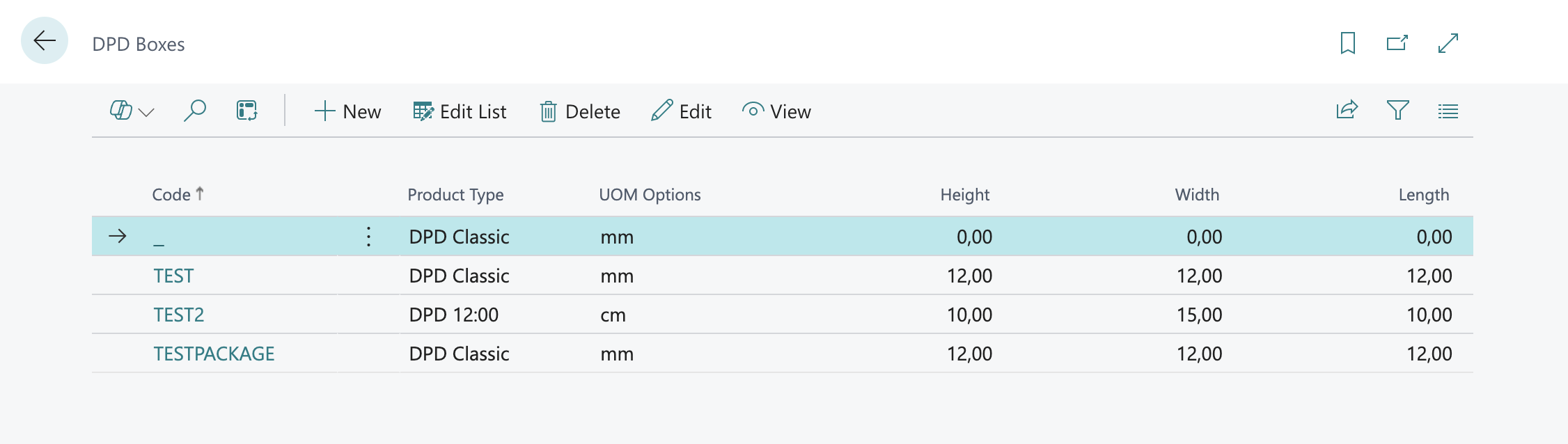The image size is (1568, 444).
Task: Bookmark the DPD Boxes page
Action: click(1347, 43)
